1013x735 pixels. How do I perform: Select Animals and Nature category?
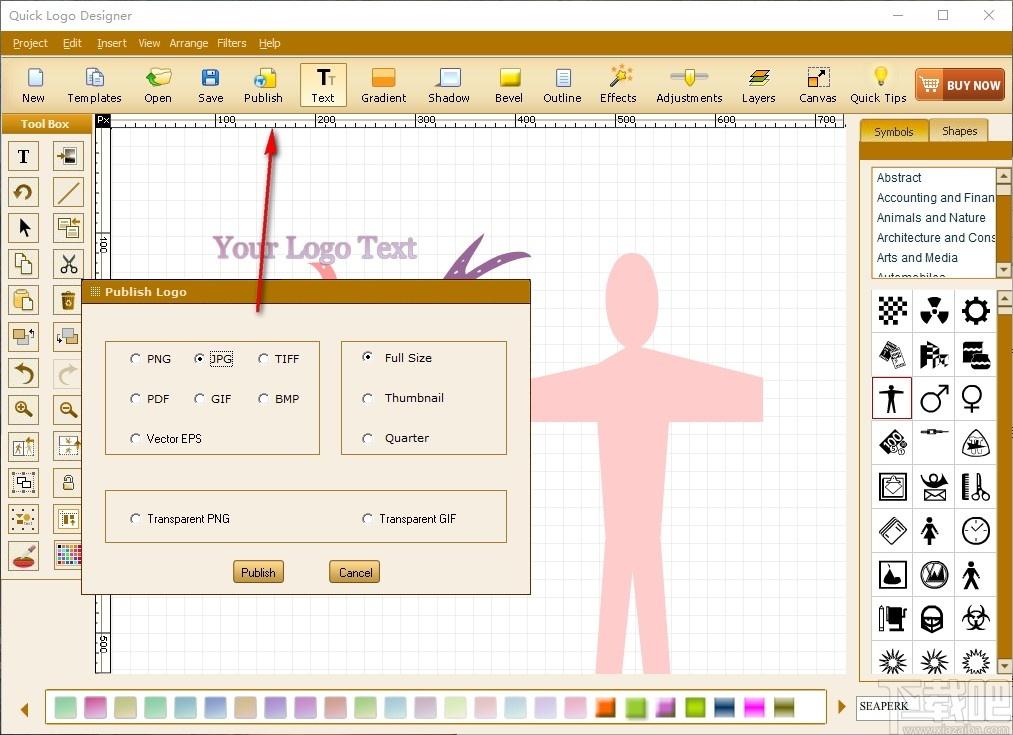click(x=931, y=218)
